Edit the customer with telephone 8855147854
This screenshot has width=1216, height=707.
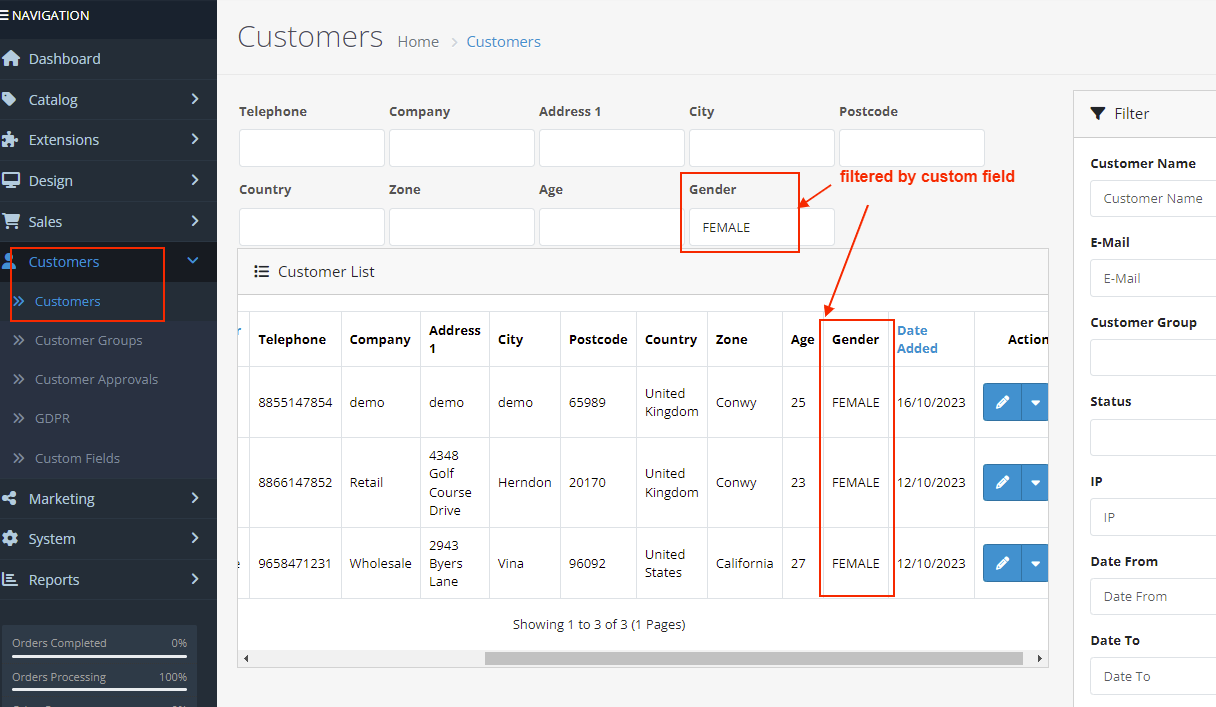1002,402
